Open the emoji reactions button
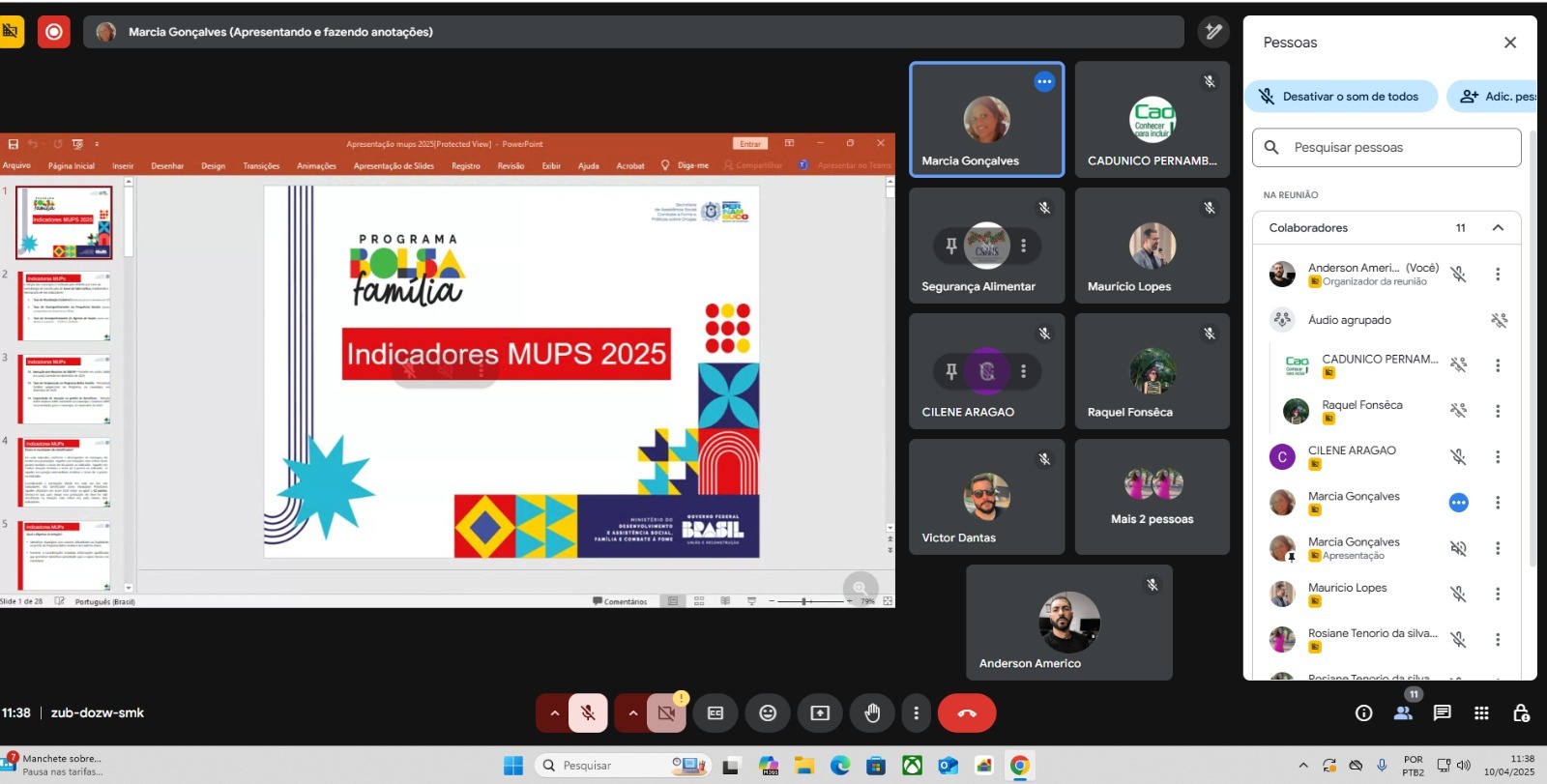 pyautogui.click(x=768, y=713)
